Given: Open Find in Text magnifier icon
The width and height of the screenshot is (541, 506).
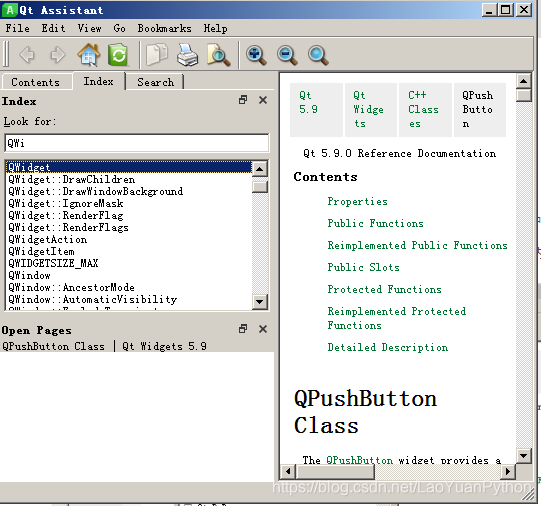Looking at the screenshot, I should point(218,54).
